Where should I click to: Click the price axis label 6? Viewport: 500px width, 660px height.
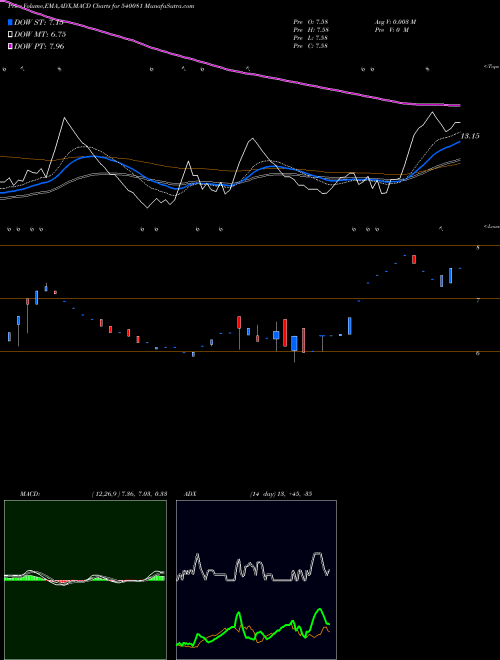(x=478, y=353)
